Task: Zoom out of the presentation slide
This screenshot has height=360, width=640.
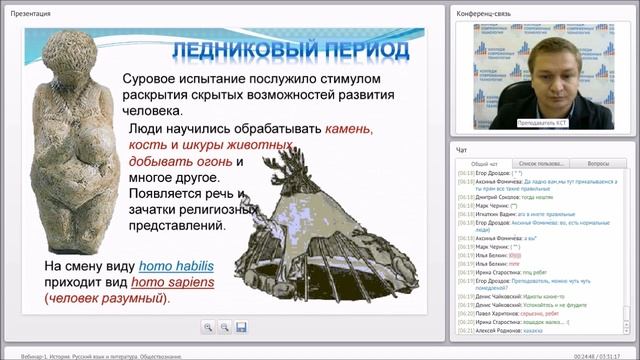Action: pyautogui.click(x=224, y=327)
